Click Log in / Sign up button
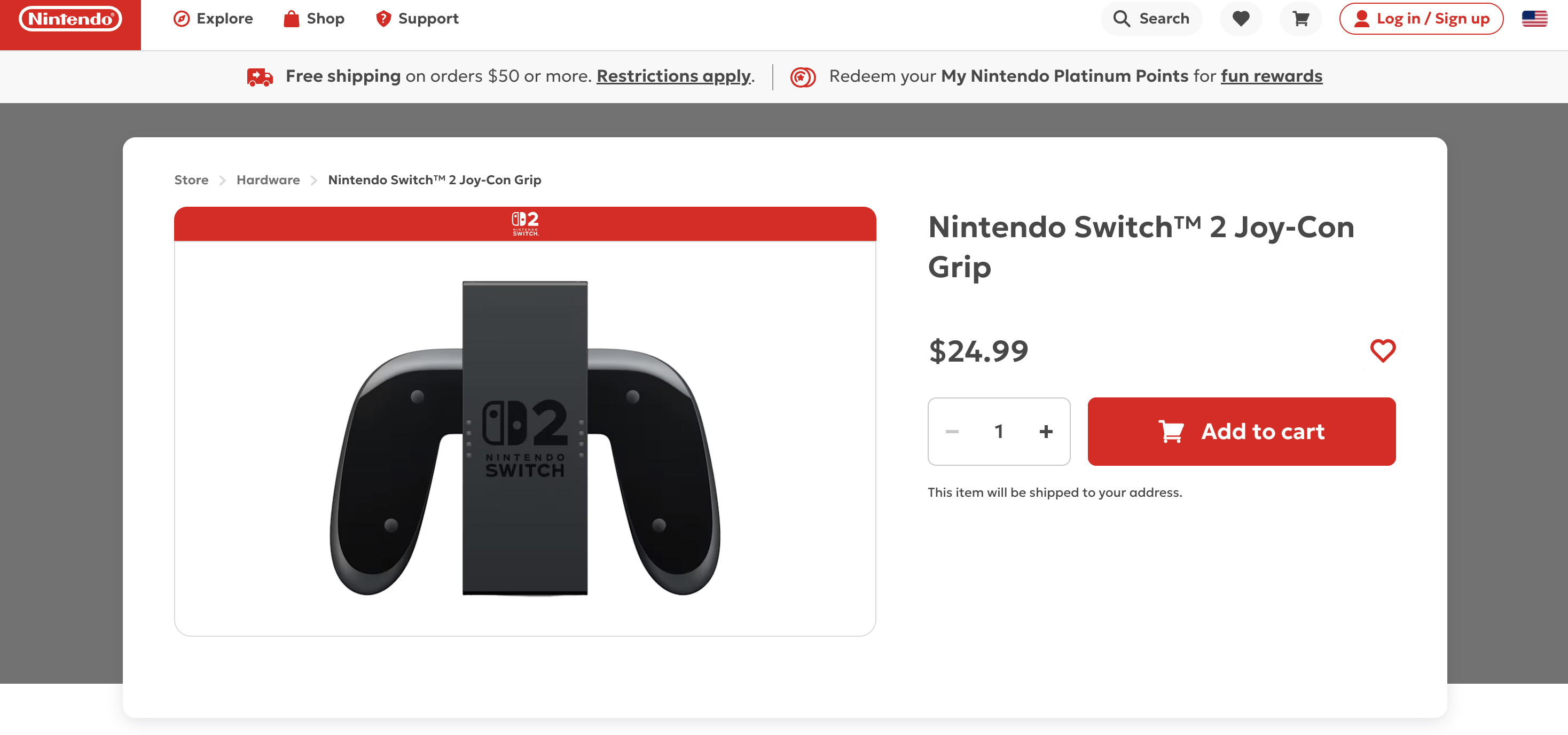 (x=1421, y=19)
